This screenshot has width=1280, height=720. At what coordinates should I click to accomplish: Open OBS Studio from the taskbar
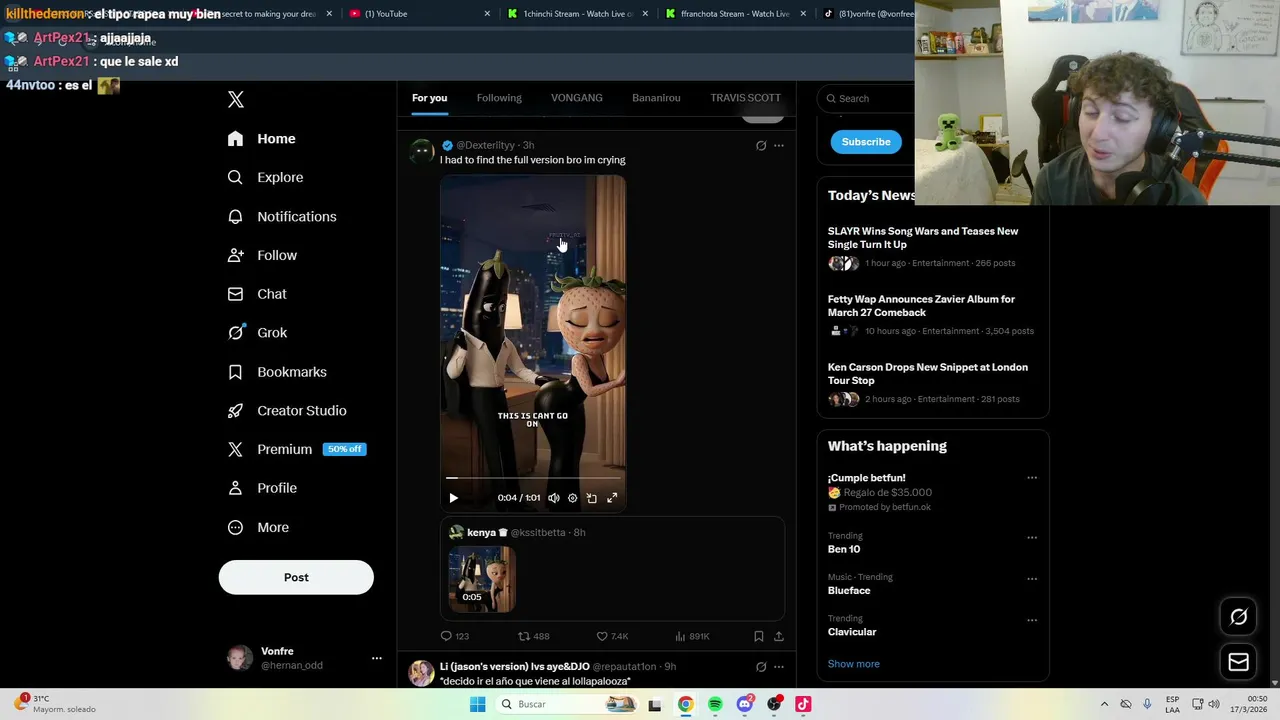coord(774,704)
